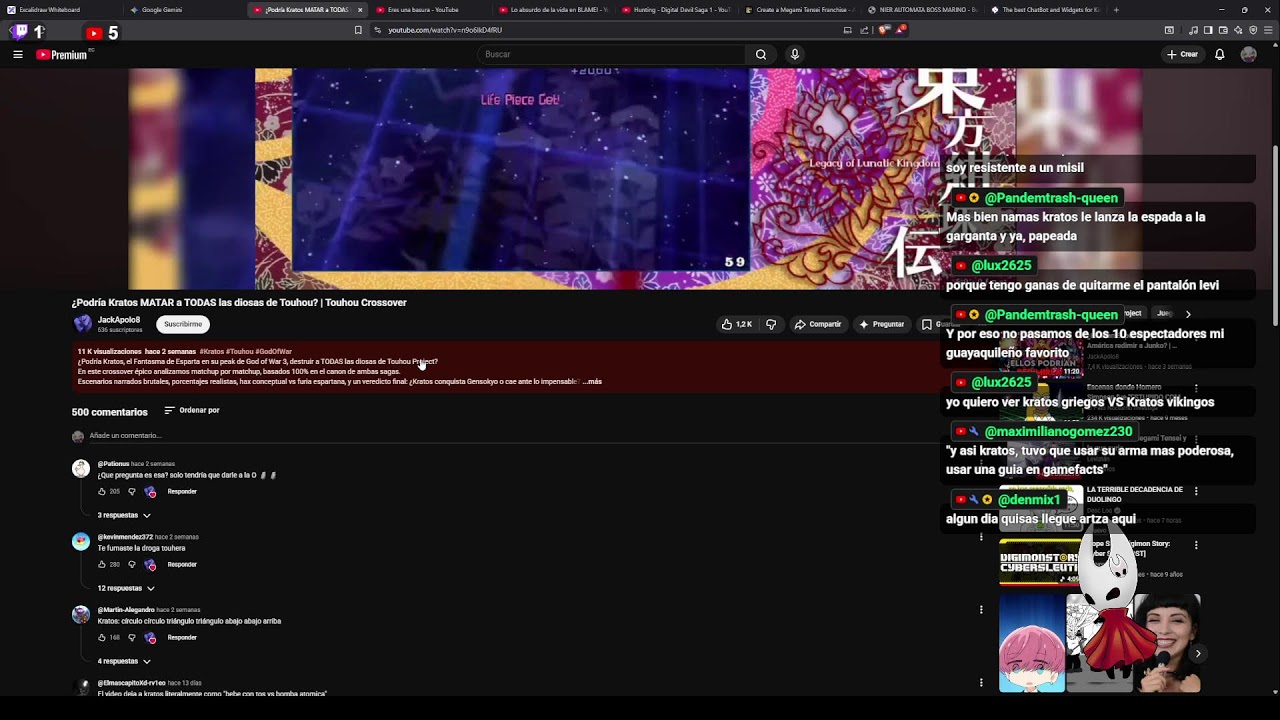Viewport: 1280px width, 720px height.
Task: Dislike the @kevinmendez372 comment
Action: [131, 565]
